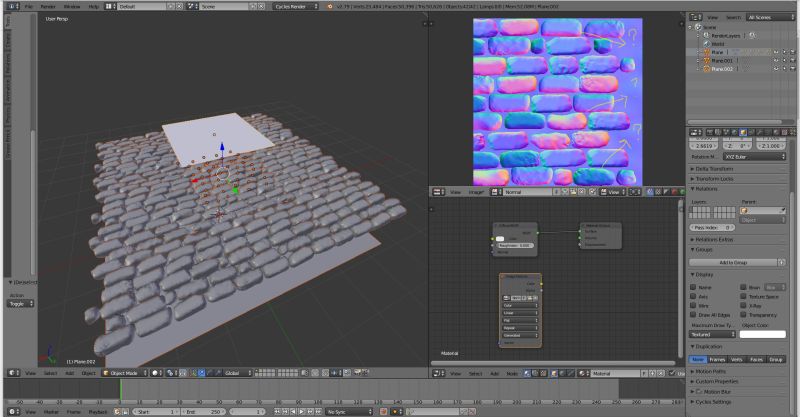Expand the Delta Transform panel
The image size is (800, 417).
(x=714, y=169)
